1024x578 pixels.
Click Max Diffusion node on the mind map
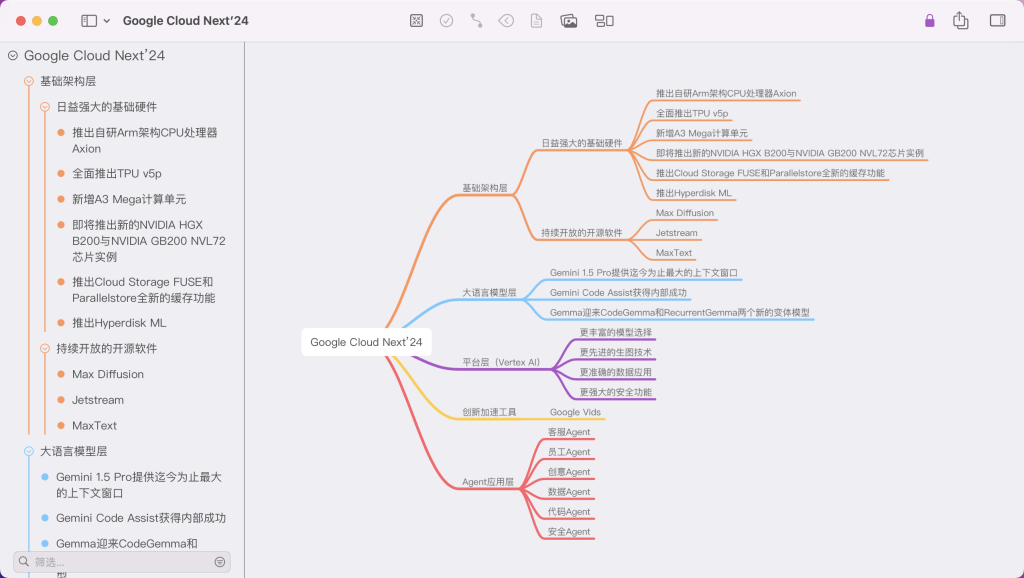[x=685, y=213]
